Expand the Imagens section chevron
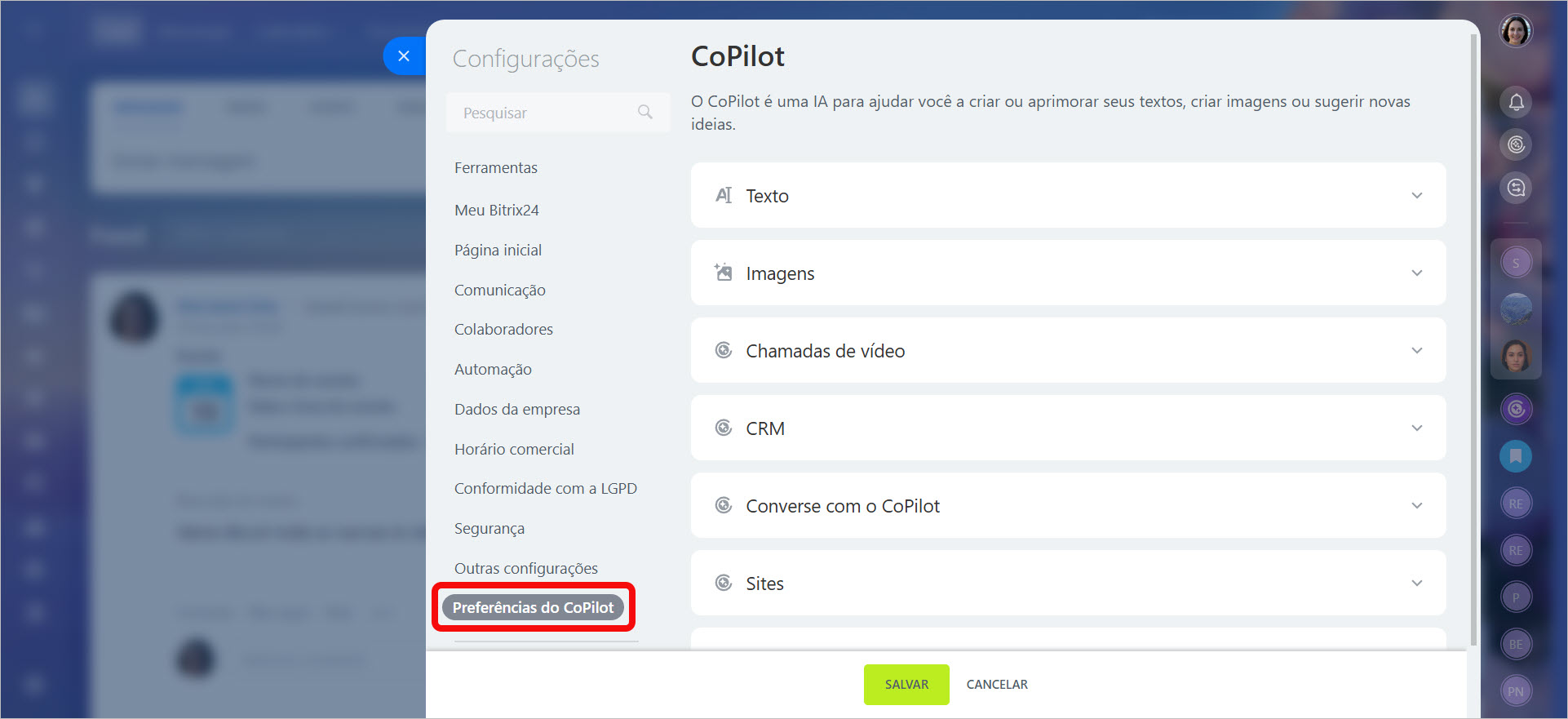This screenshot has width=1568, height=719. pos(1417,273)
